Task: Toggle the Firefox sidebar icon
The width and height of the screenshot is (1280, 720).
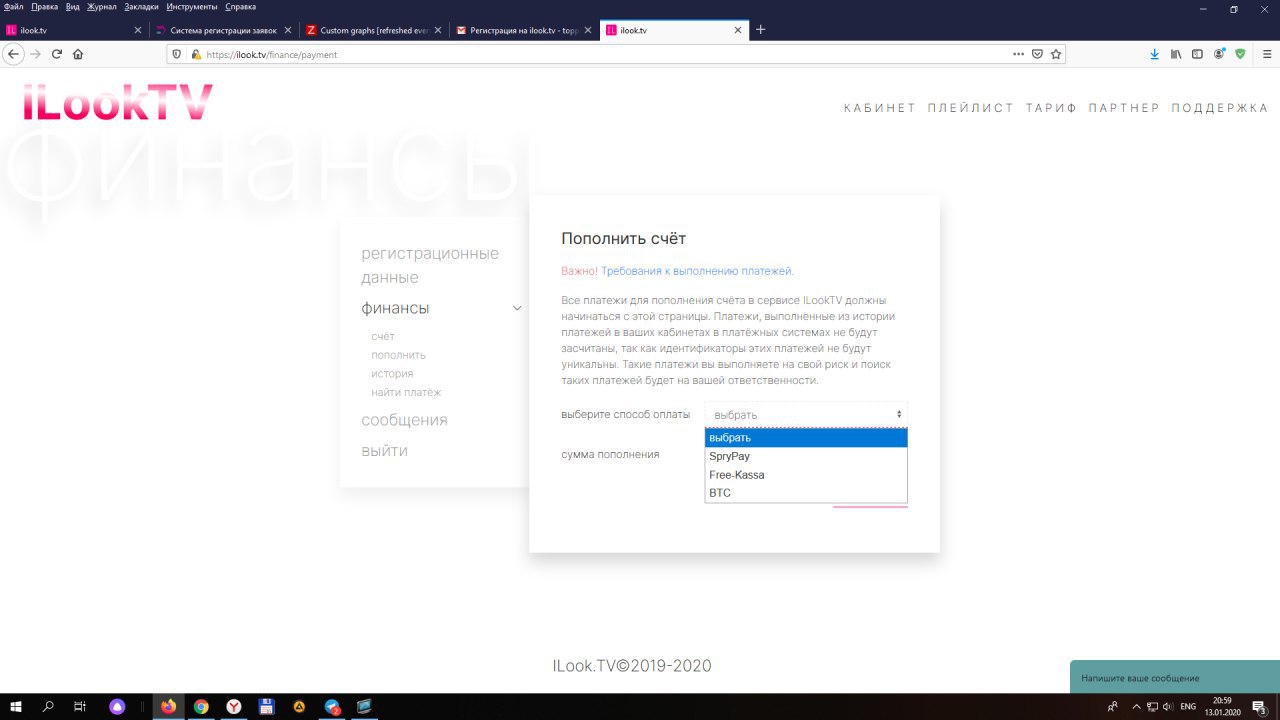Action: [x=1197, y=54]
